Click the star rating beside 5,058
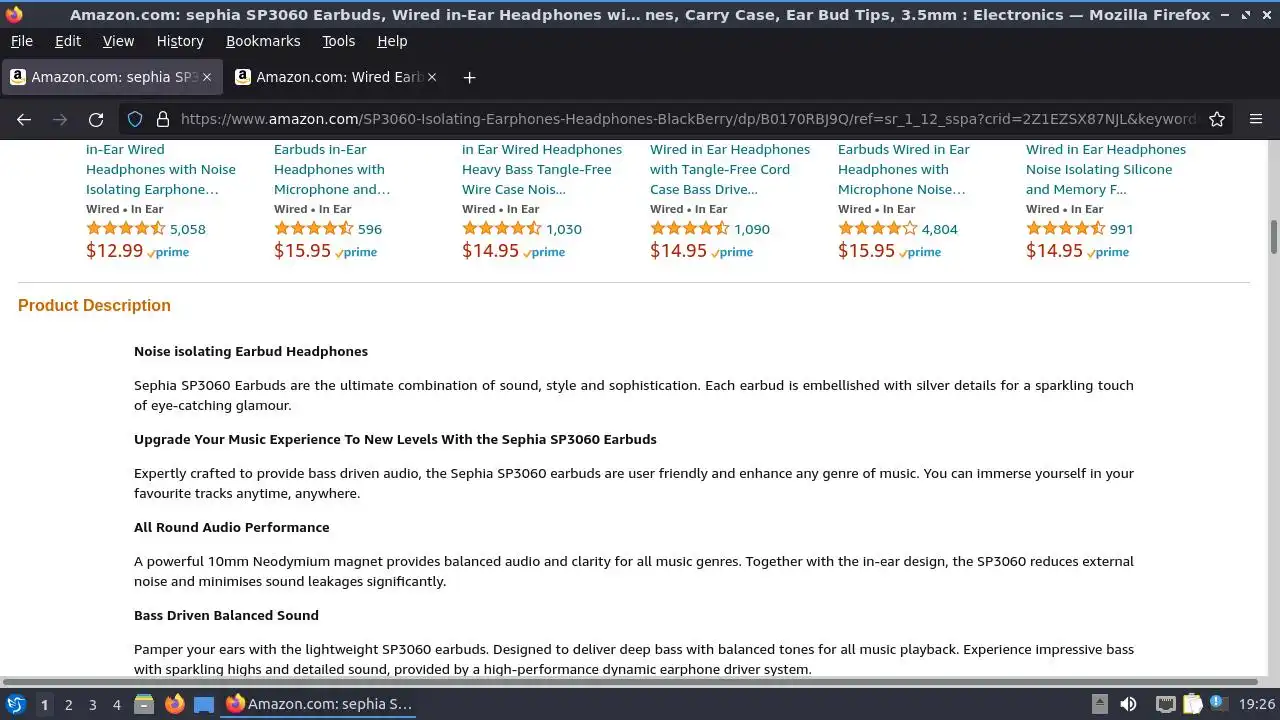 coord(126,229)
